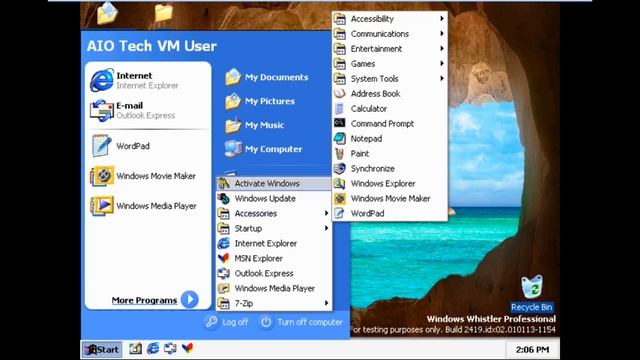
Task: Expand the Entertainment submenu
Action: [x=390, y=49]
